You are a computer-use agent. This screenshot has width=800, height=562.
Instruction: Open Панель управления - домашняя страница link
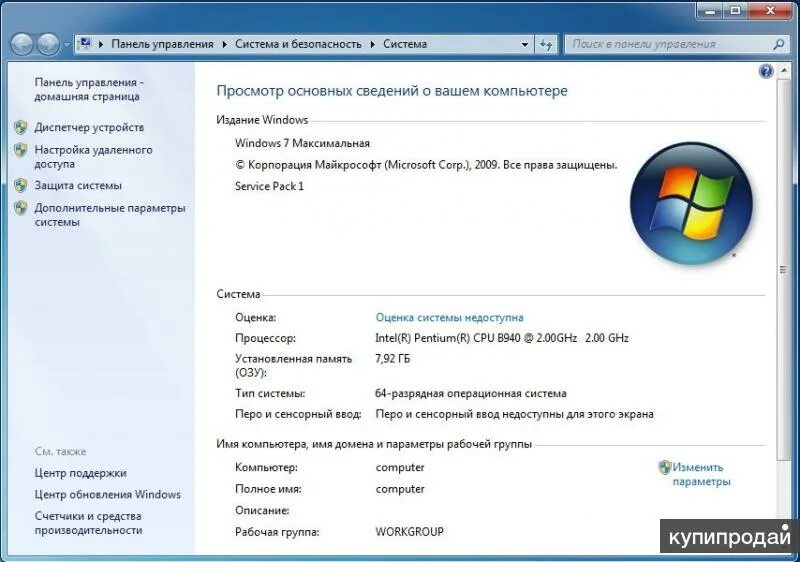(89, 89)
